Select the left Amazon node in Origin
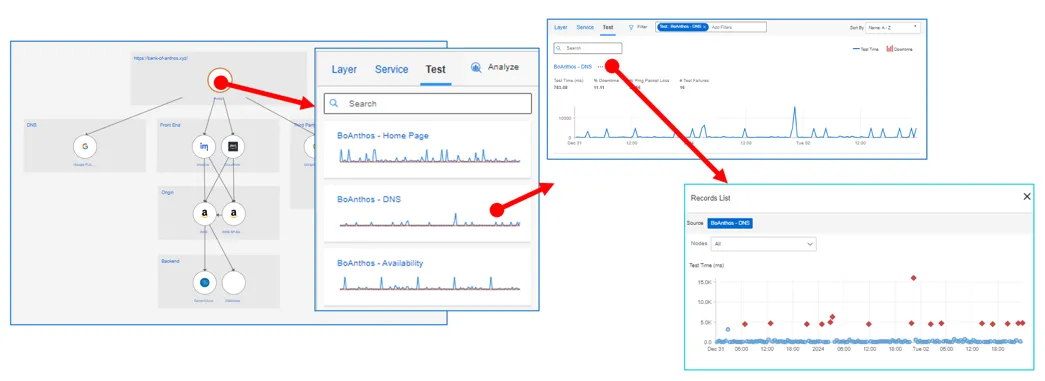The height and width of the screenshot is (381, 1045). (205, 214)
